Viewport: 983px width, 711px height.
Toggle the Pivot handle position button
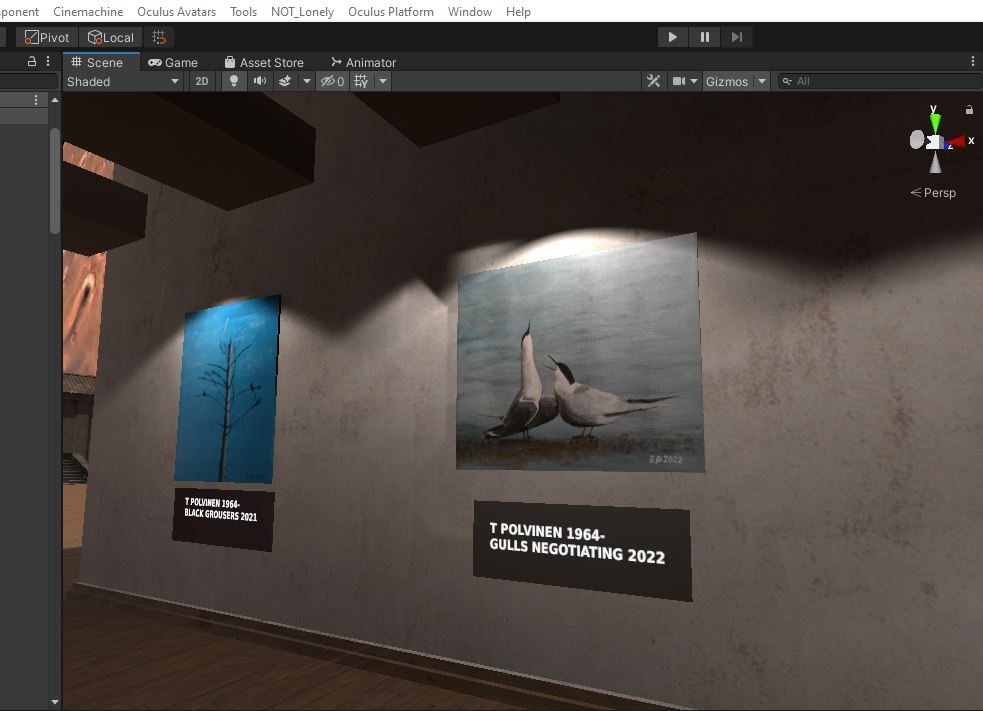47,38
